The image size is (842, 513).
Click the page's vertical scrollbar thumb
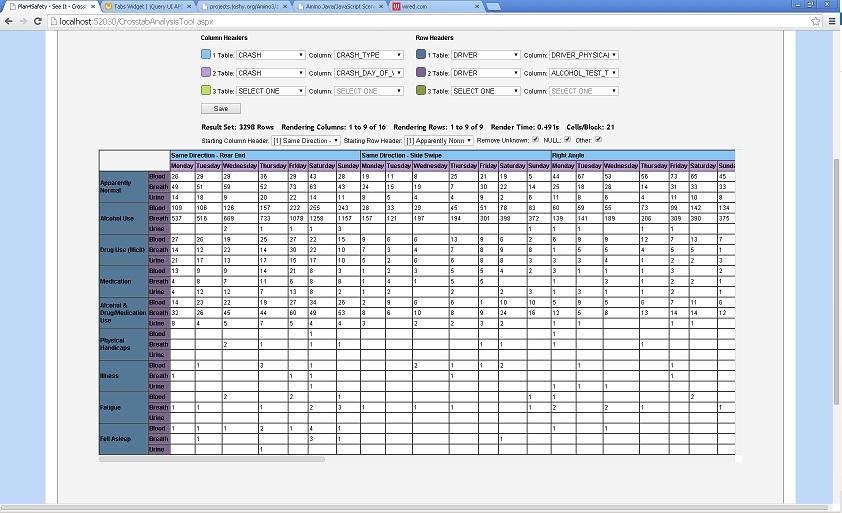(836, 282)
